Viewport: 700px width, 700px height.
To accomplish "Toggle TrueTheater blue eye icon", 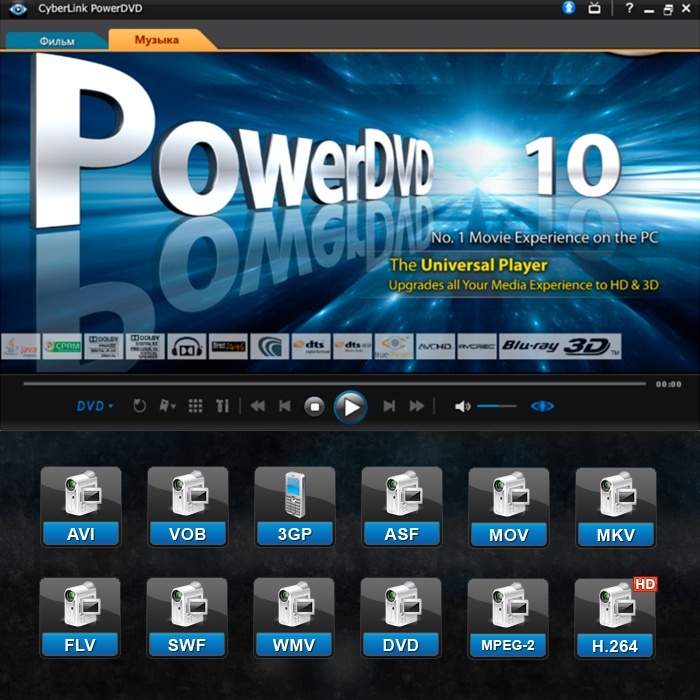I will coord(542,406).
